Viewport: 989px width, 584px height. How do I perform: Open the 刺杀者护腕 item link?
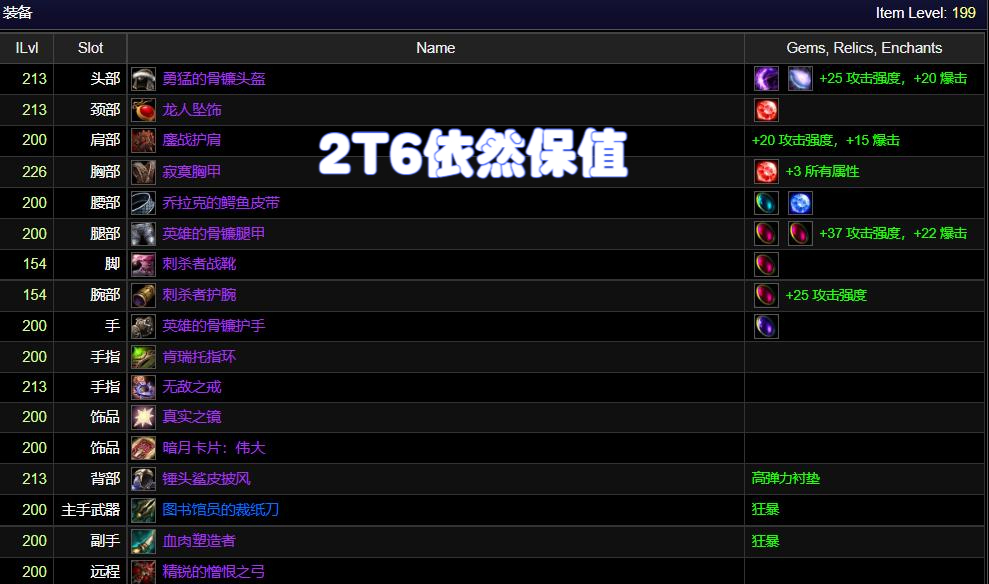coord(199,295)
